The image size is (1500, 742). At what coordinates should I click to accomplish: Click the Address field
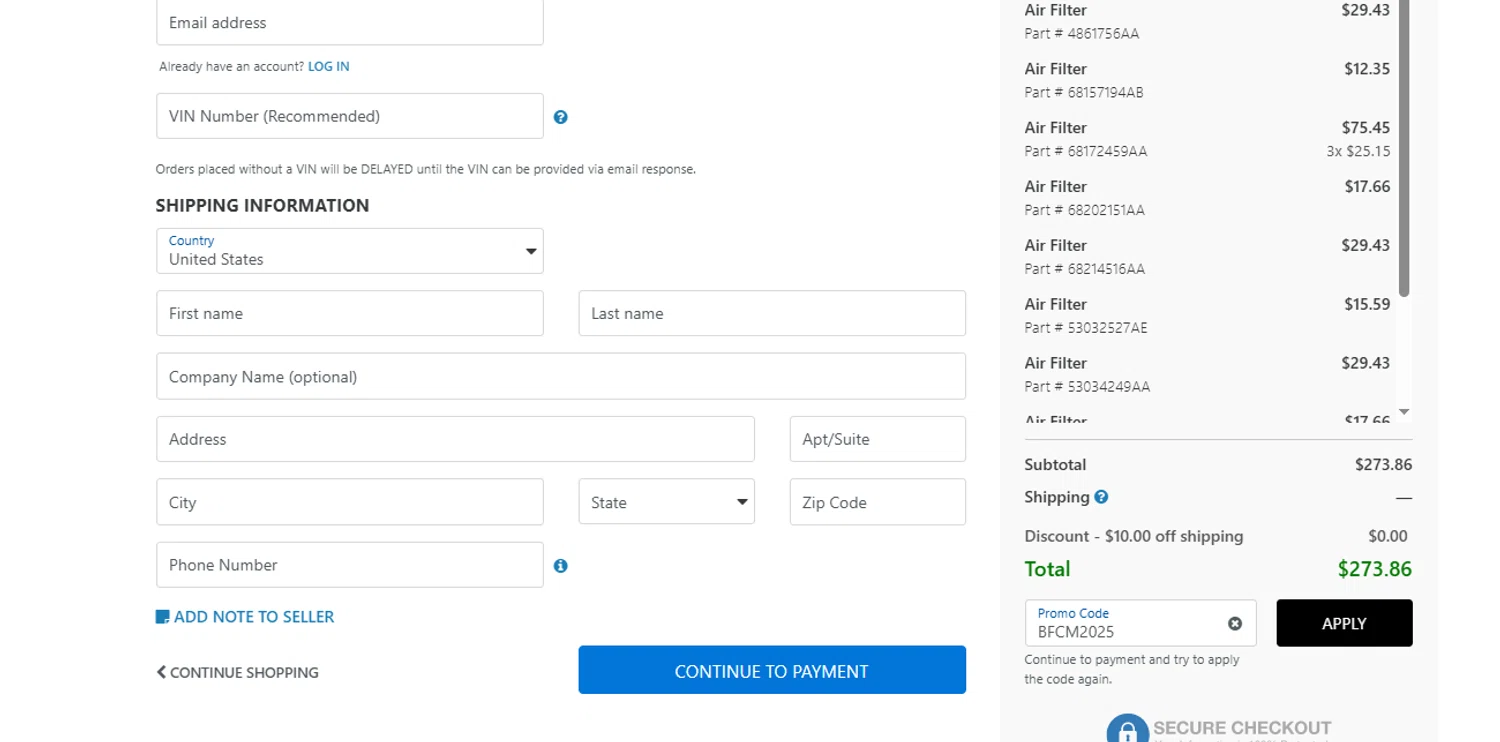pos(455,439)
